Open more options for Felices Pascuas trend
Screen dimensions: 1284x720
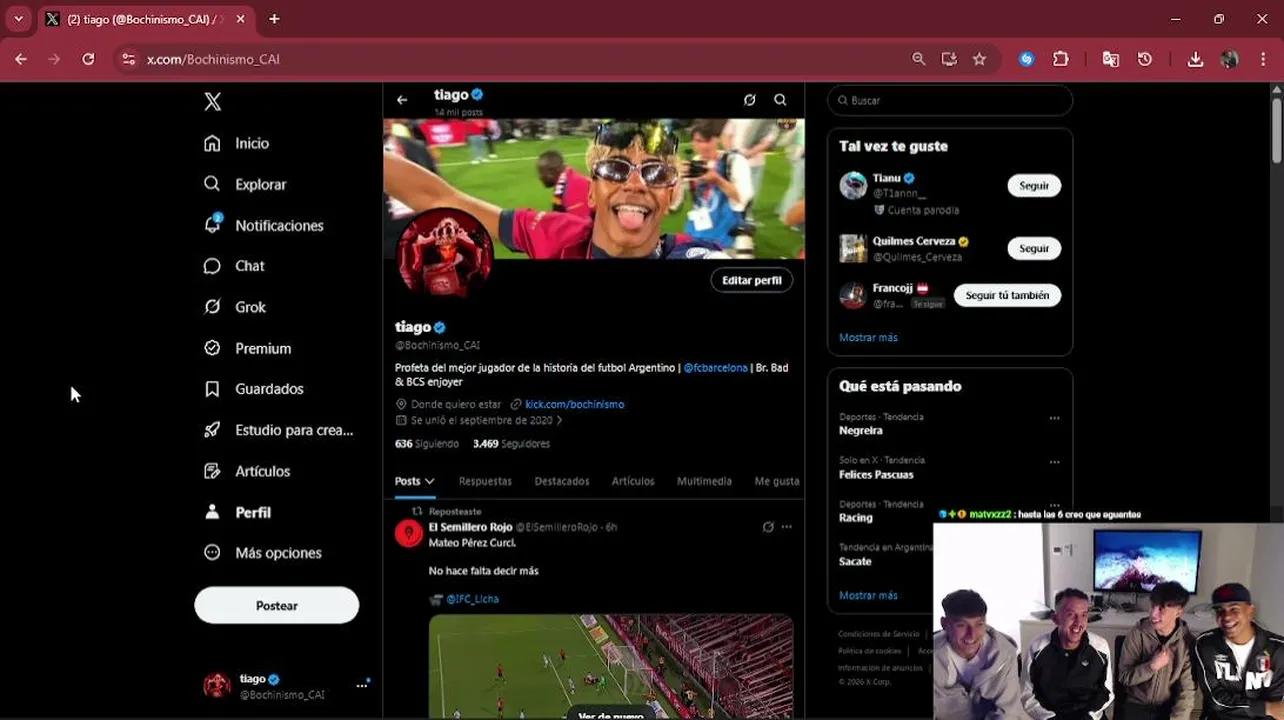point(1054,462)
